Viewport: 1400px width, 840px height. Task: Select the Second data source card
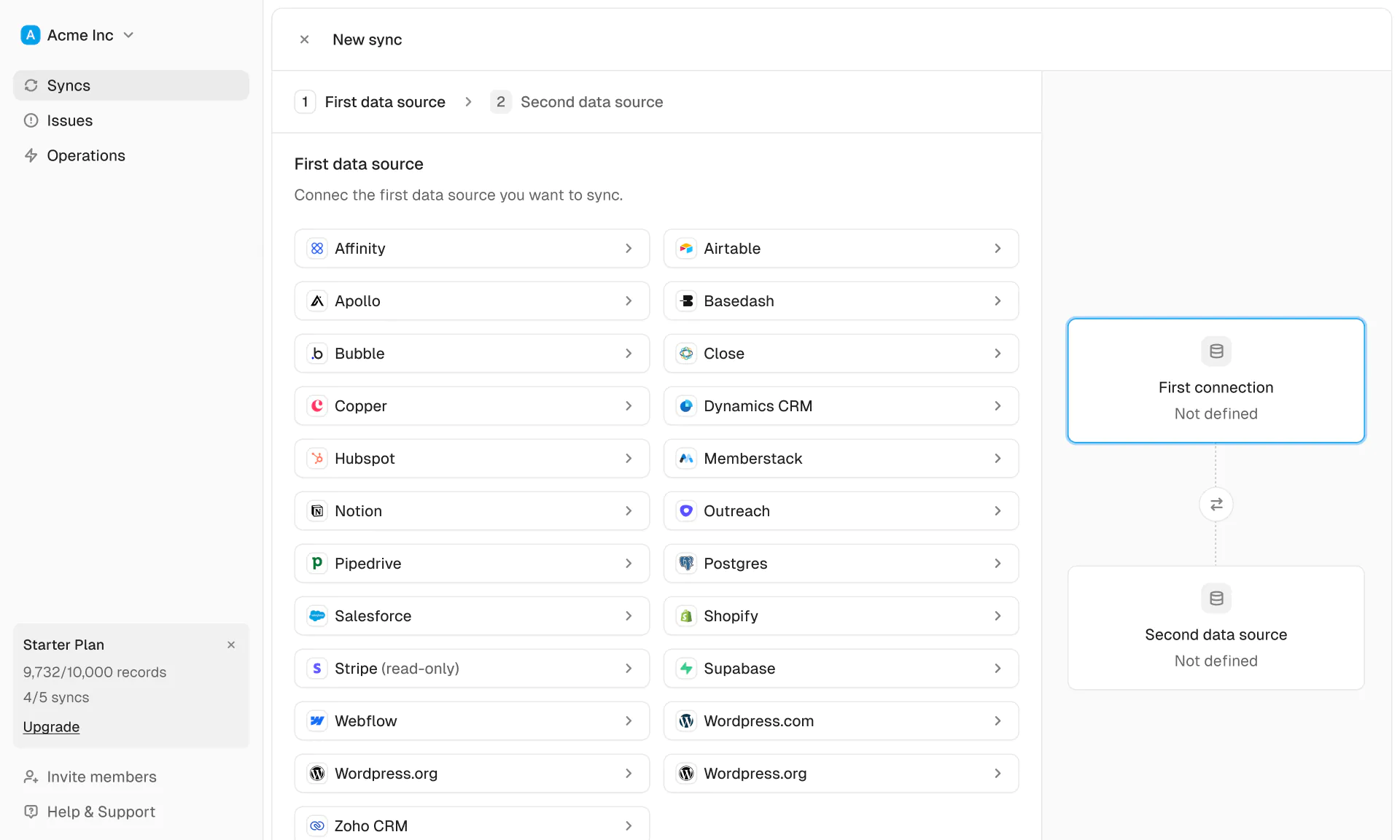(x=1216, y=628)
